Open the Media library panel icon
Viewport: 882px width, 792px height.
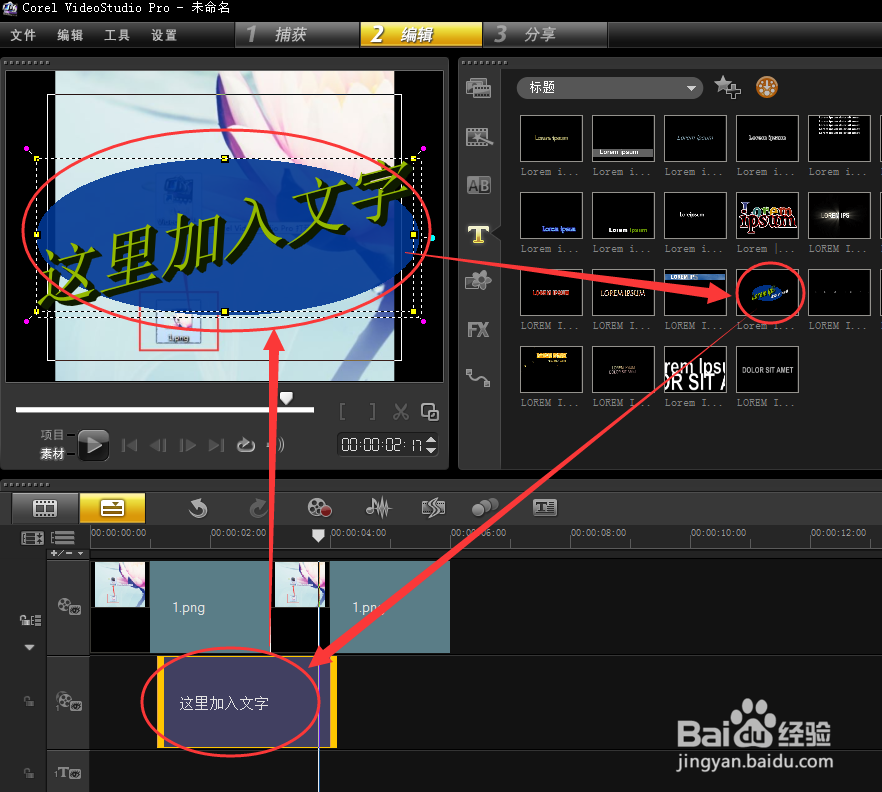pos(478,88)
